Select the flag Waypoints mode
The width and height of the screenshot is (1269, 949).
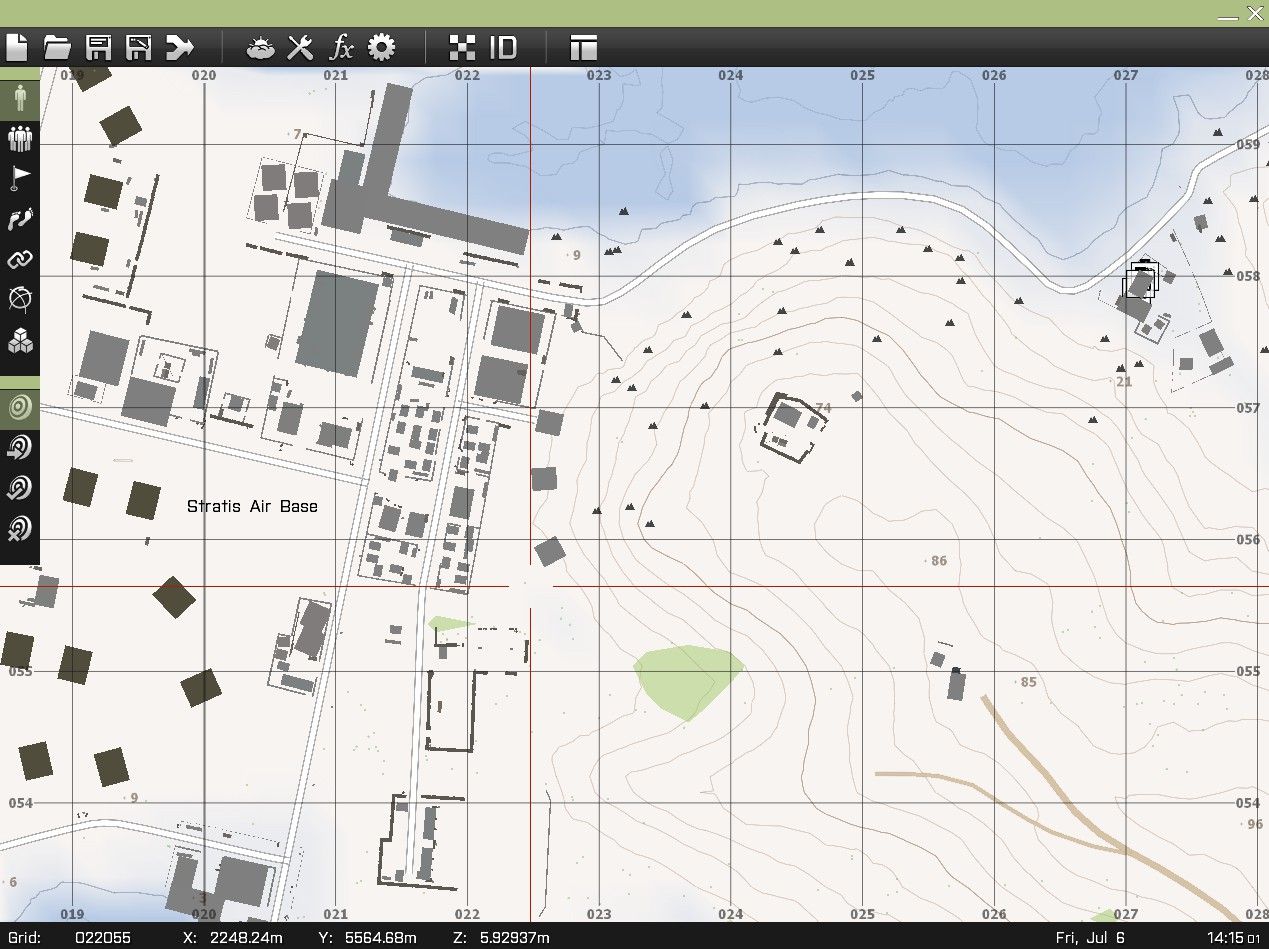[x=20, y=178]
